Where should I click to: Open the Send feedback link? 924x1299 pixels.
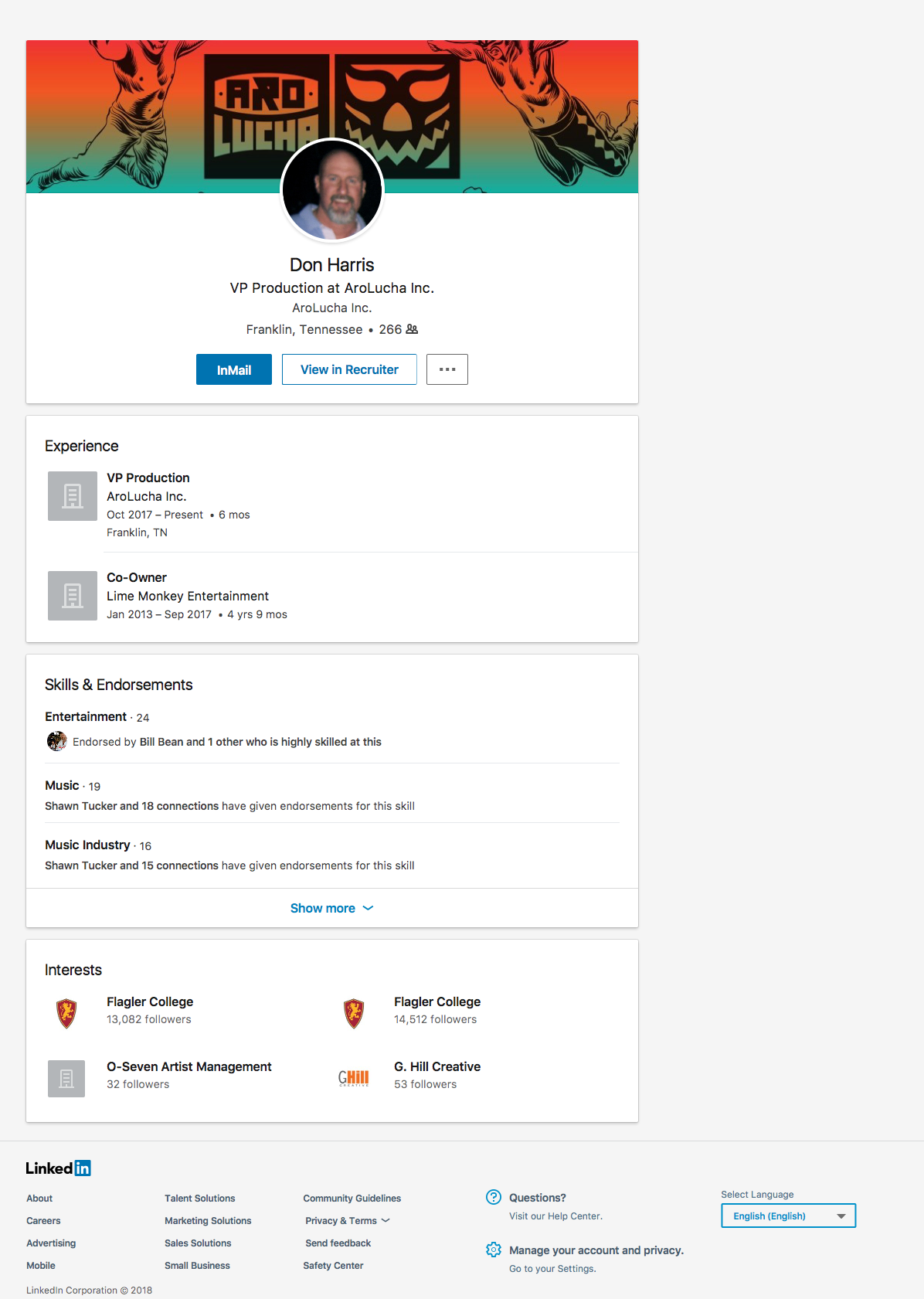coord(338,1243)
